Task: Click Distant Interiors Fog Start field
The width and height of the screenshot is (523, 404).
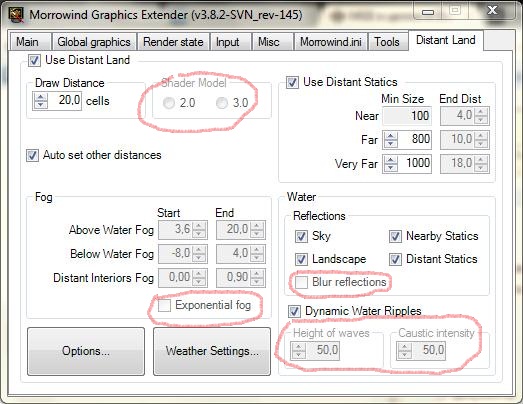Action: point(183,278)
